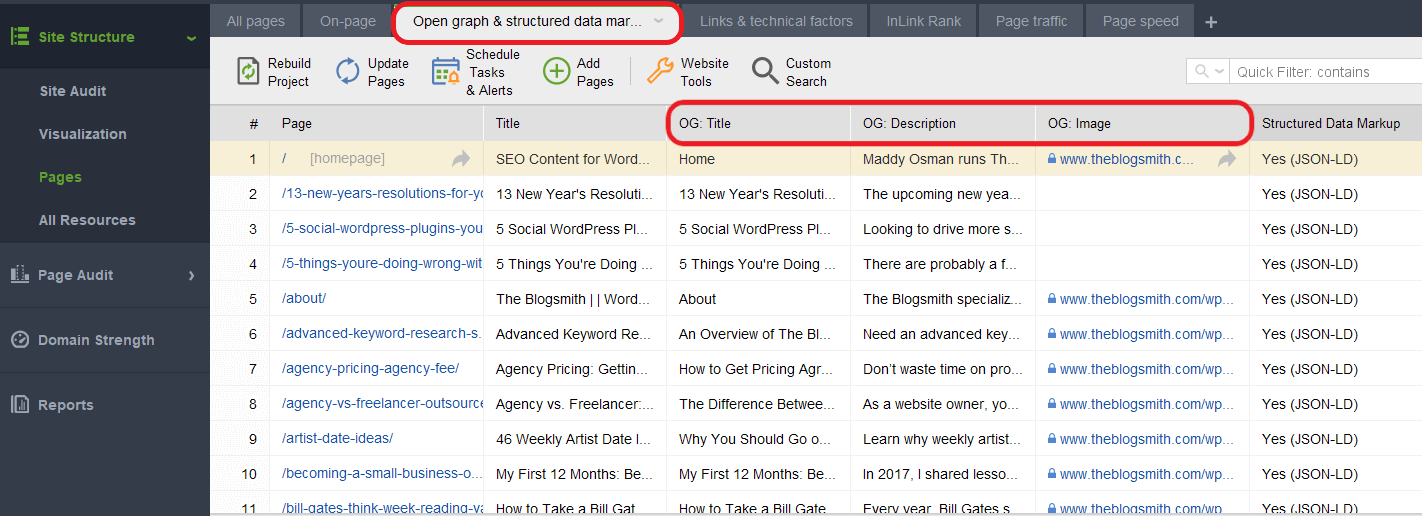This screenshot has width=1422, height=516.
Task: Click the Update Pages refresh icon
Action: [x=347, y=72]
